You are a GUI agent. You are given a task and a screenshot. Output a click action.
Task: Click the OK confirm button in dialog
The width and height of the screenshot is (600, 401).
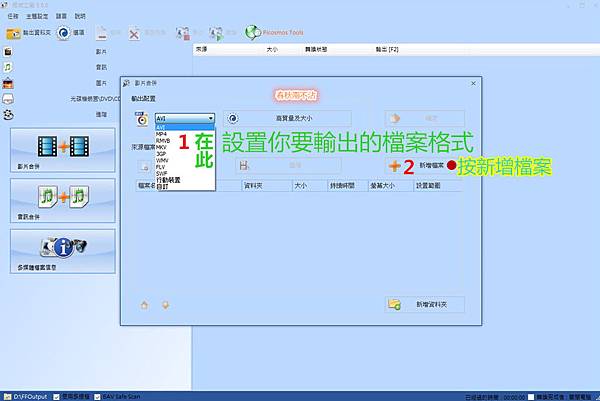pos(425,119)
